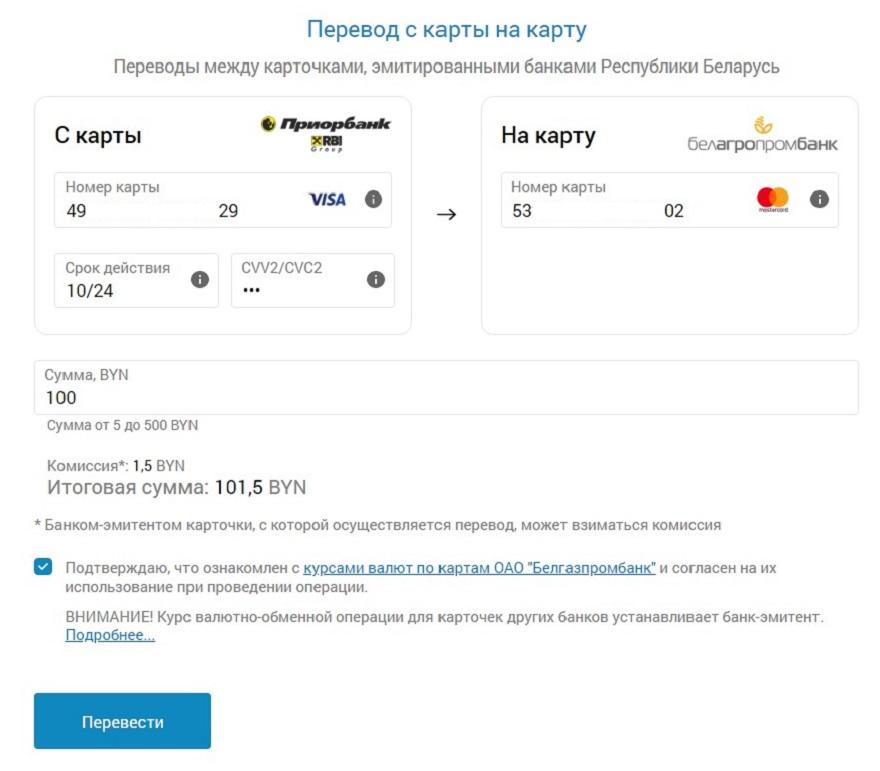The image size is (880, 771).
Task: Click the Priorbank logo on the source card
Action: tap(326, 131)
